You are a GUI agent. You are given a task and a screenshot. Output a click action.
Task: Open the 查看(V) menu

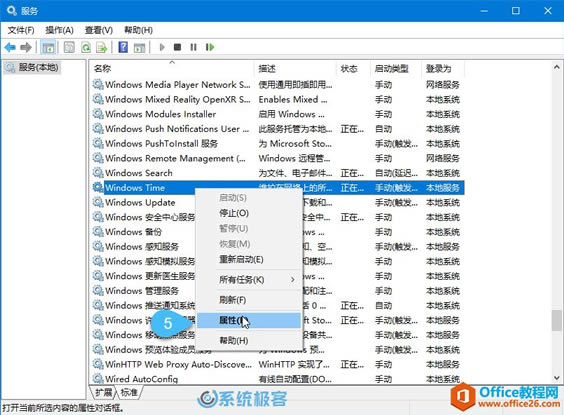click(99, 30)
